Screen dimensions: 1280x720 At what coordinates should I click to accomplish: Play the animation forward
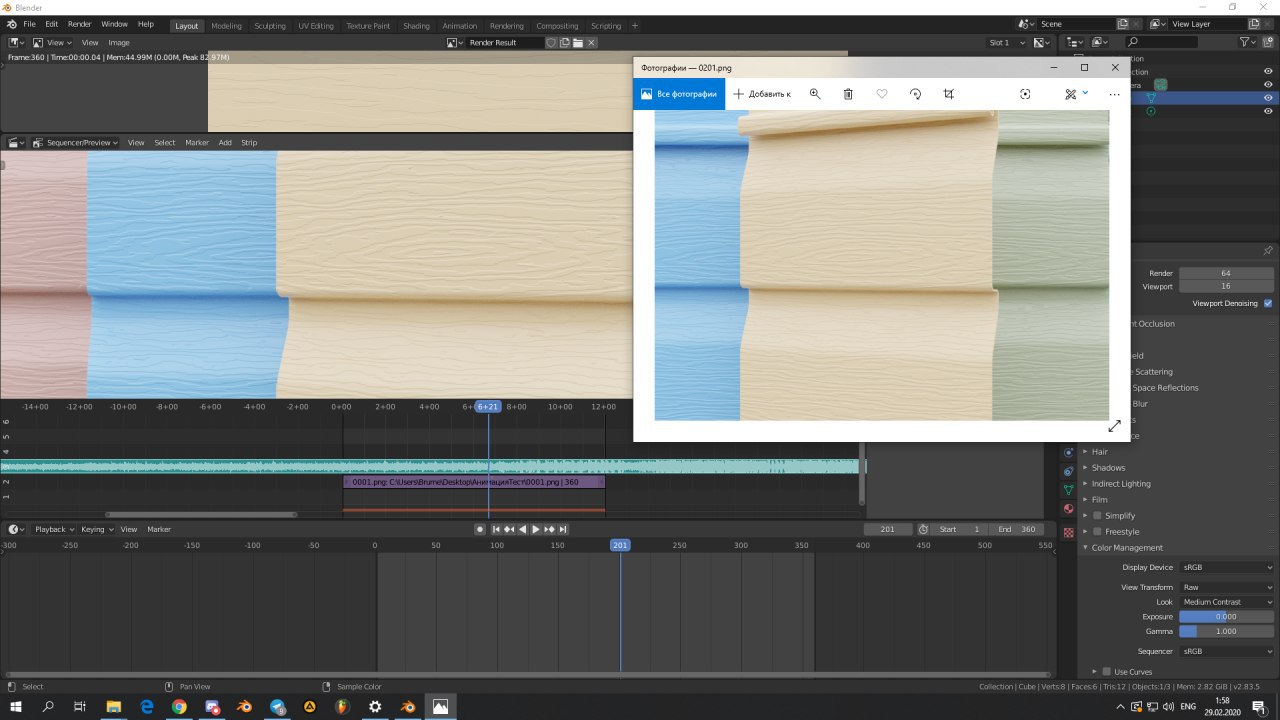tap(536, 529)
